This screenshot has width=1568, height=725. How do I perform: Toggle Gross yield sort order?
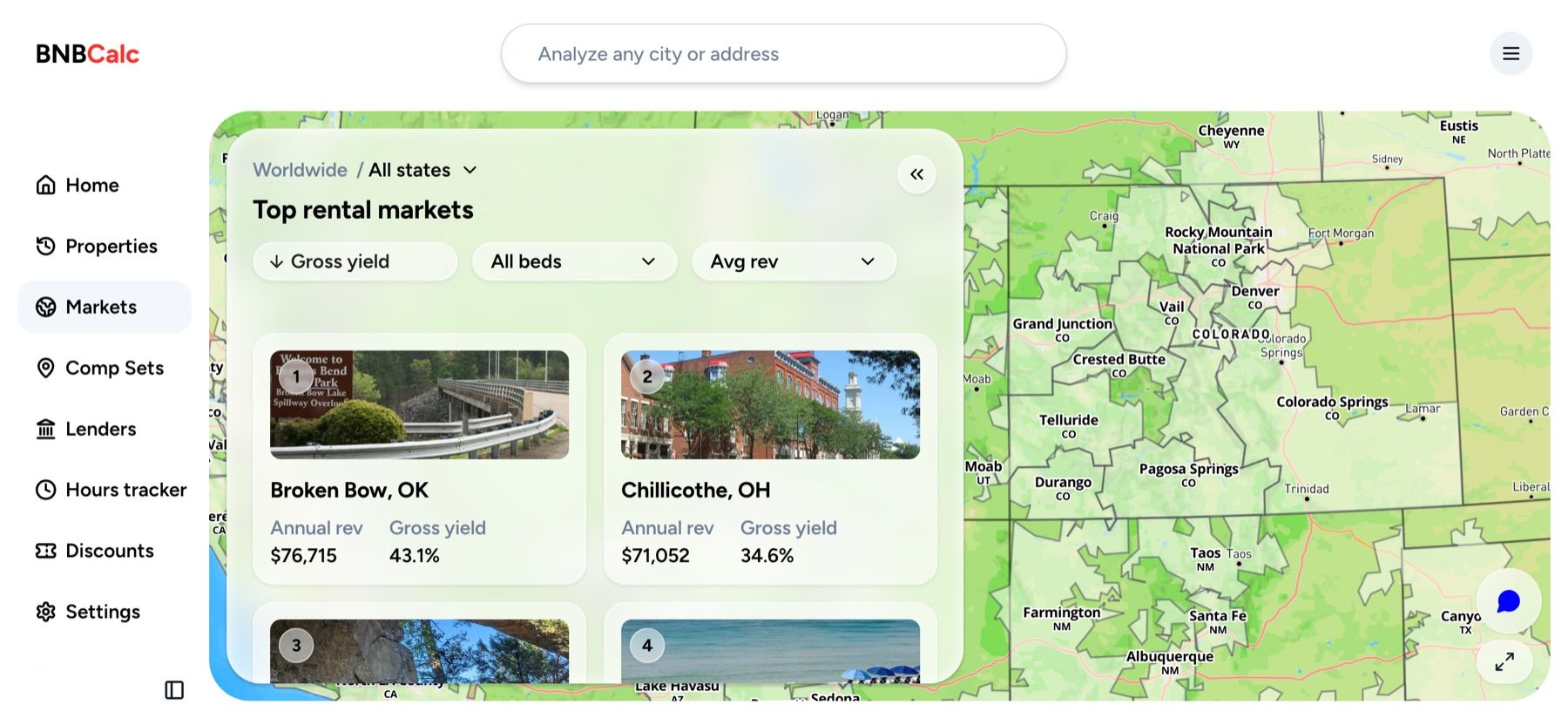pos(355,261)
